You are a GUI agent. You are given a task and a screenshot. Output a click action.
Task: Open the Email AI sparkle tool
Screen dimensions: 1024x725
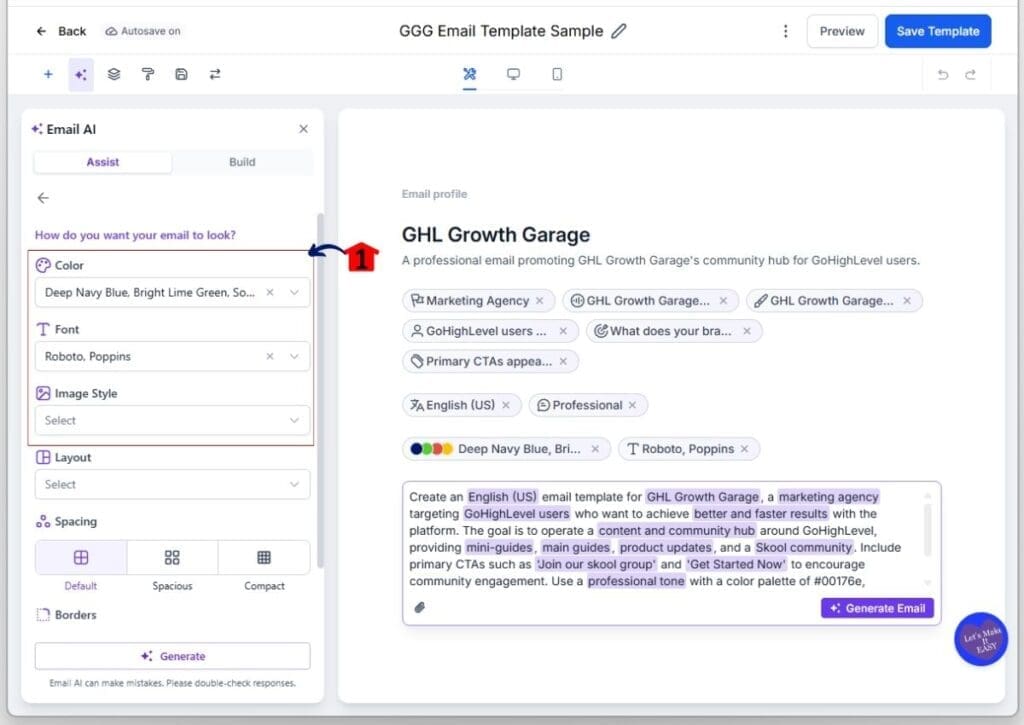tap(81, 74)
